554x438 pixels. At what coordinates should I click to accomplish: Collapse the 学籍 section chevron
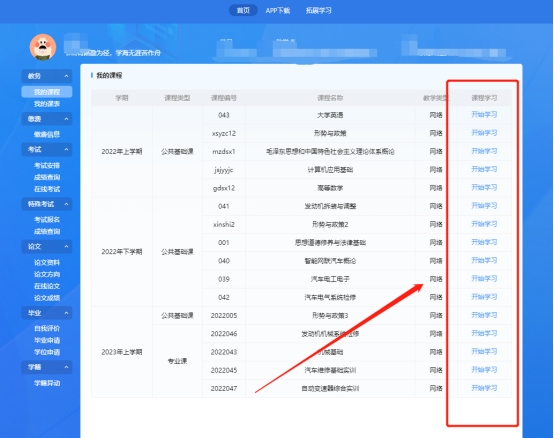(x=66, y=367)
